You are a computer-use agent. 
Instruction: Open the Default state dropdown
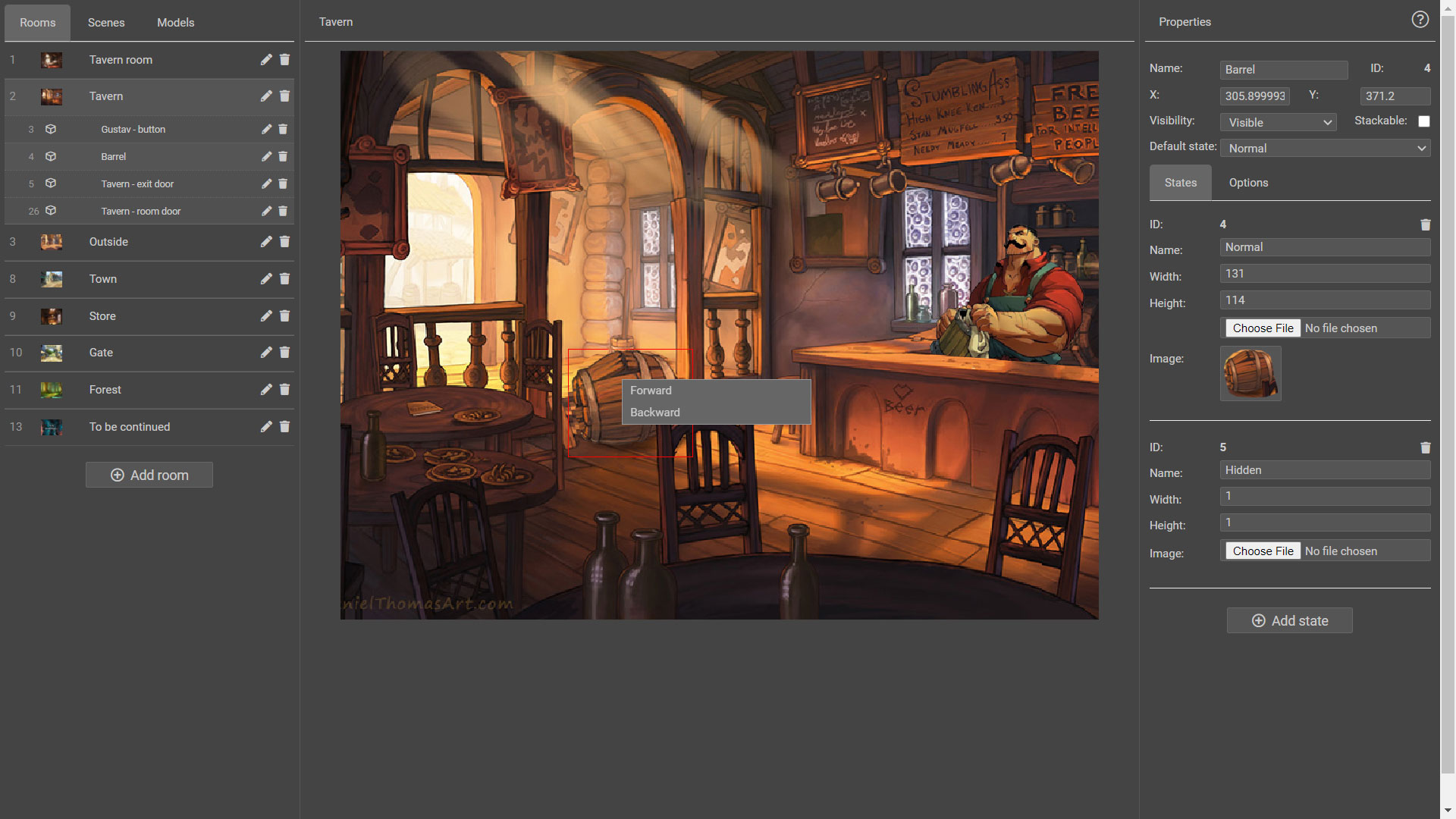(x=1325, y=149)
